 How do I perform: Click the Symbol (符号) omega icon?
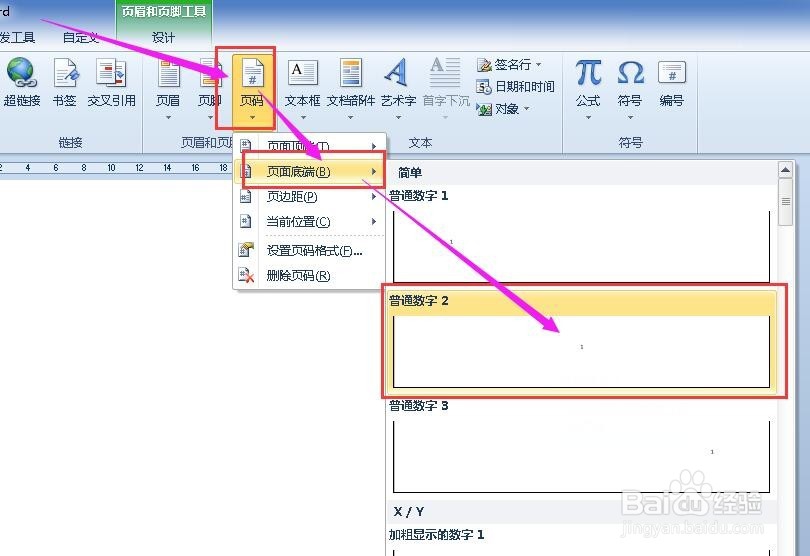630,72
